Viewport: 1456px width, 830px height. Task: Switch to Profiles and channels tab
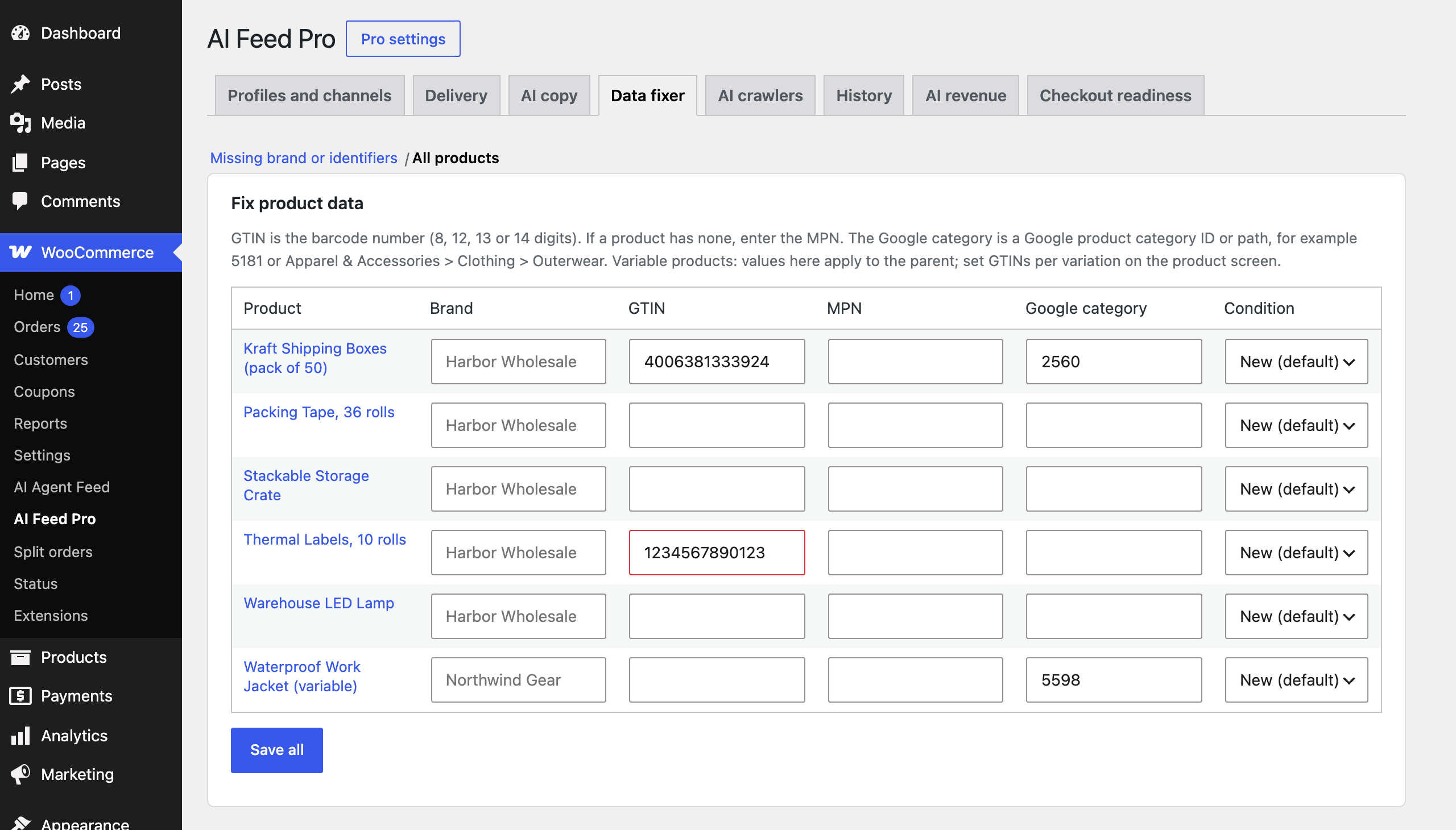click(309, 95)
